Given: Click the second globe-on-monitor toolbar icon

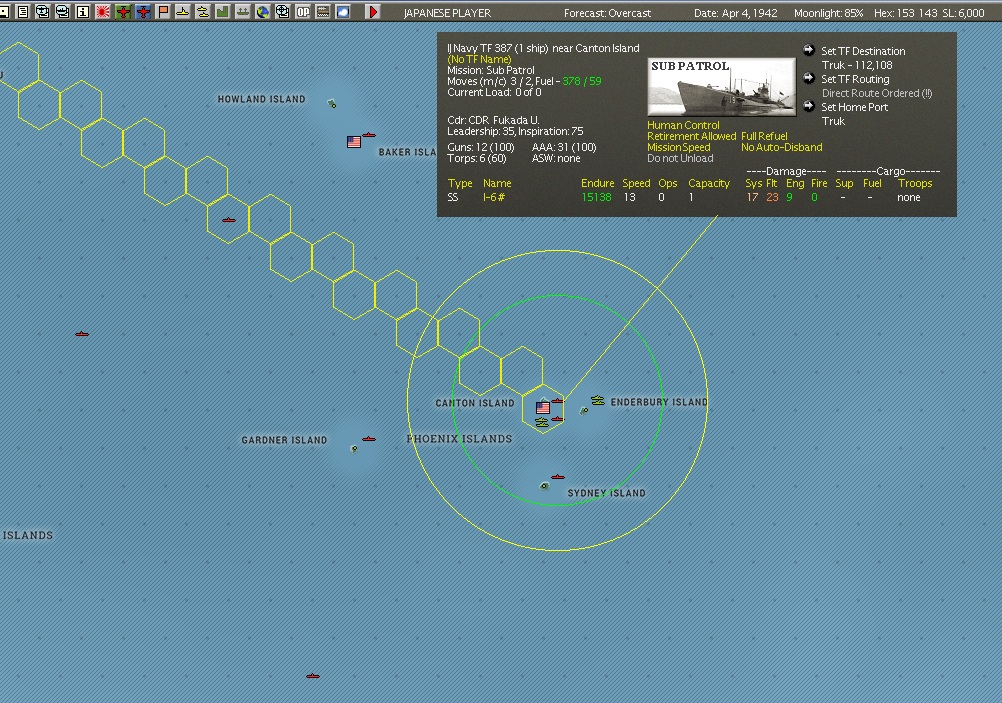Looking at the screenshot, I should [x=63, y=12].
